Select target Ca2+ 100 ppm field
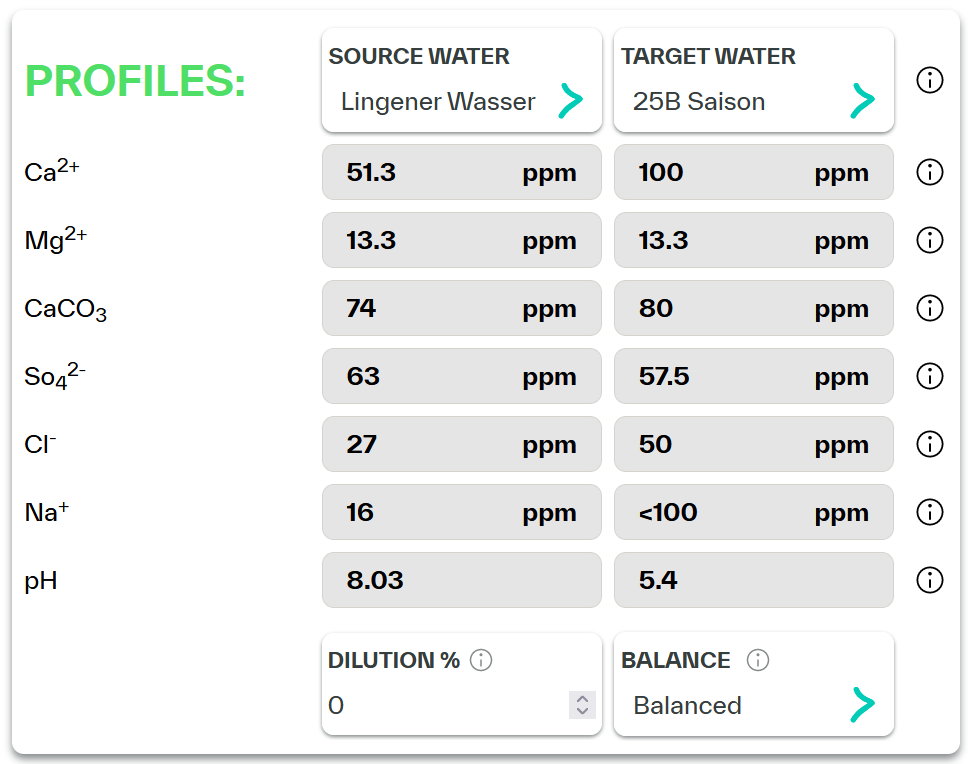968x764 pixels. [753, 172]
